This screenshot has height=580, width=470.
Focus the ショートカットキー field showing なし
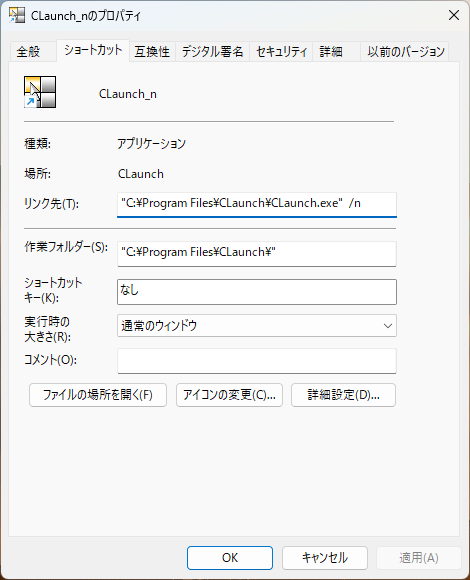pyautogui.click(x=257, y=292)
